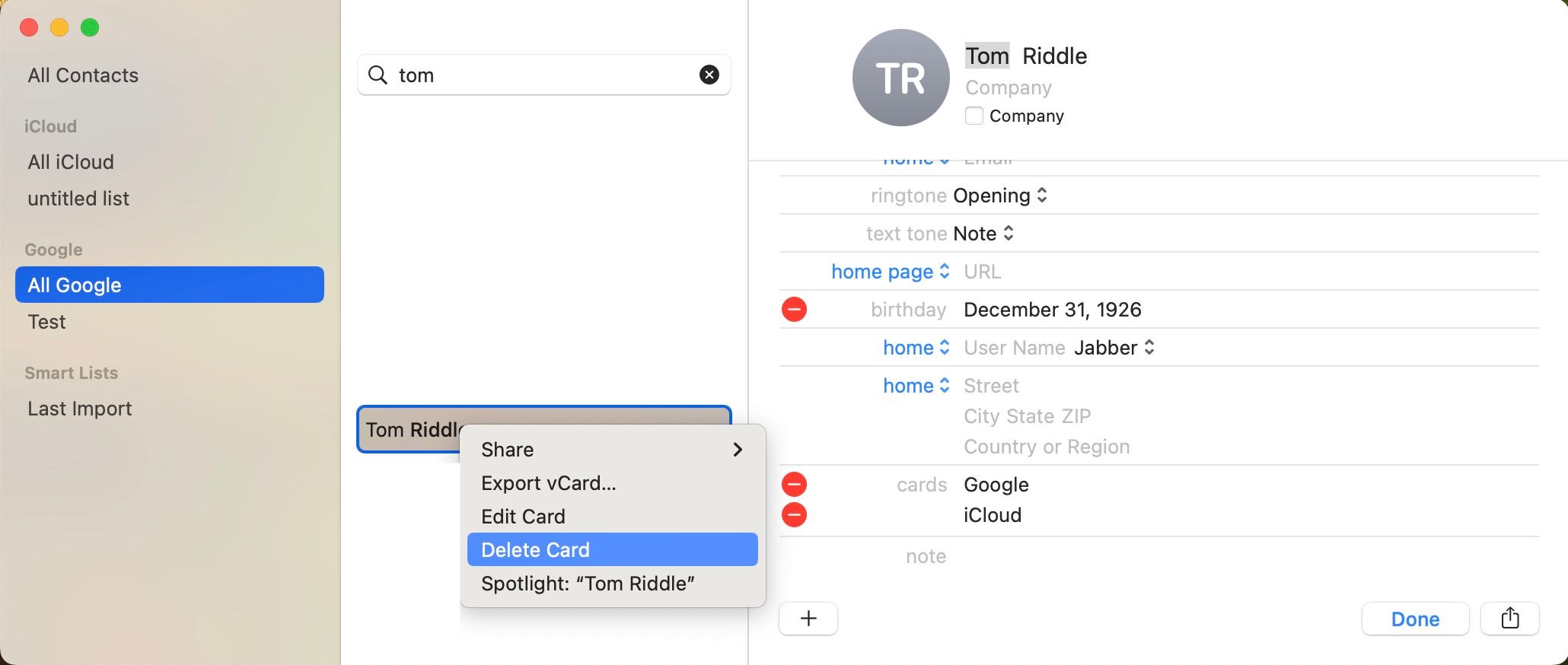Toggle the Company checkbox

click(974, 116)
